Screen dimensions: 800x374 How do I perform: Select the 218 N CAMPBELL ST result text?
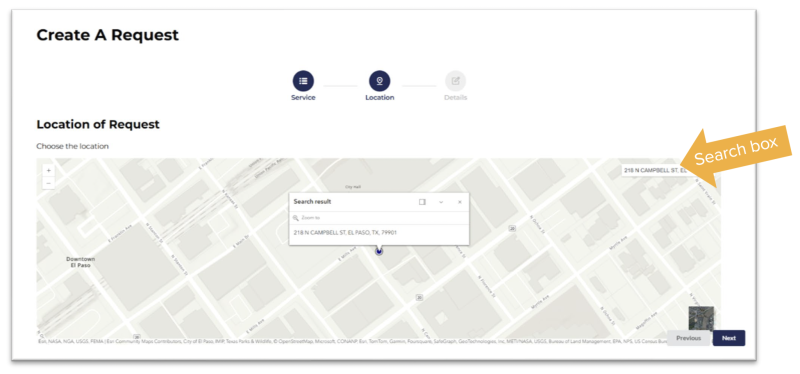click(x=345, y=233)
